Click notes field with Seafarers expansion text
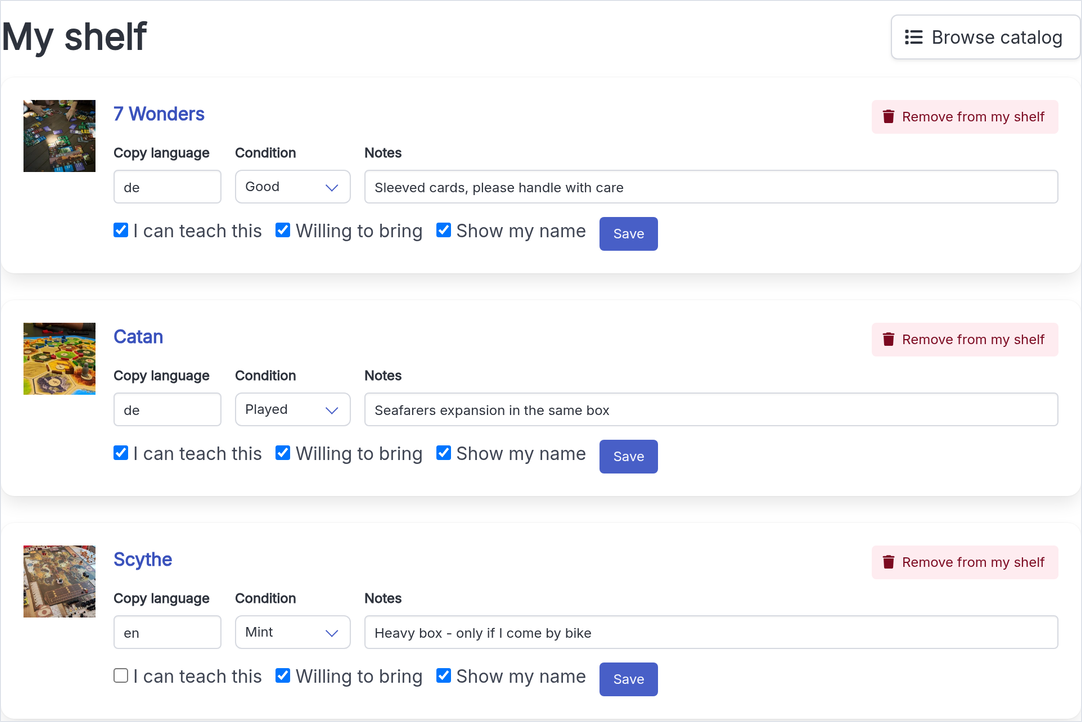The image size is (1082, 722). pyautogui.click(x=711, y=410)
